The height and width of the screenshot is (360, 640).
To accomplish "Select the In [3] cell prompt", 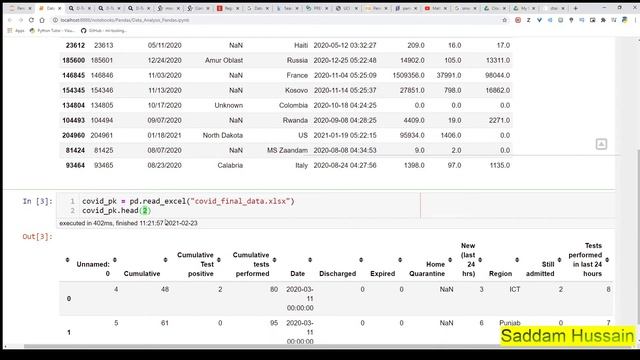I will click(38, 201).
